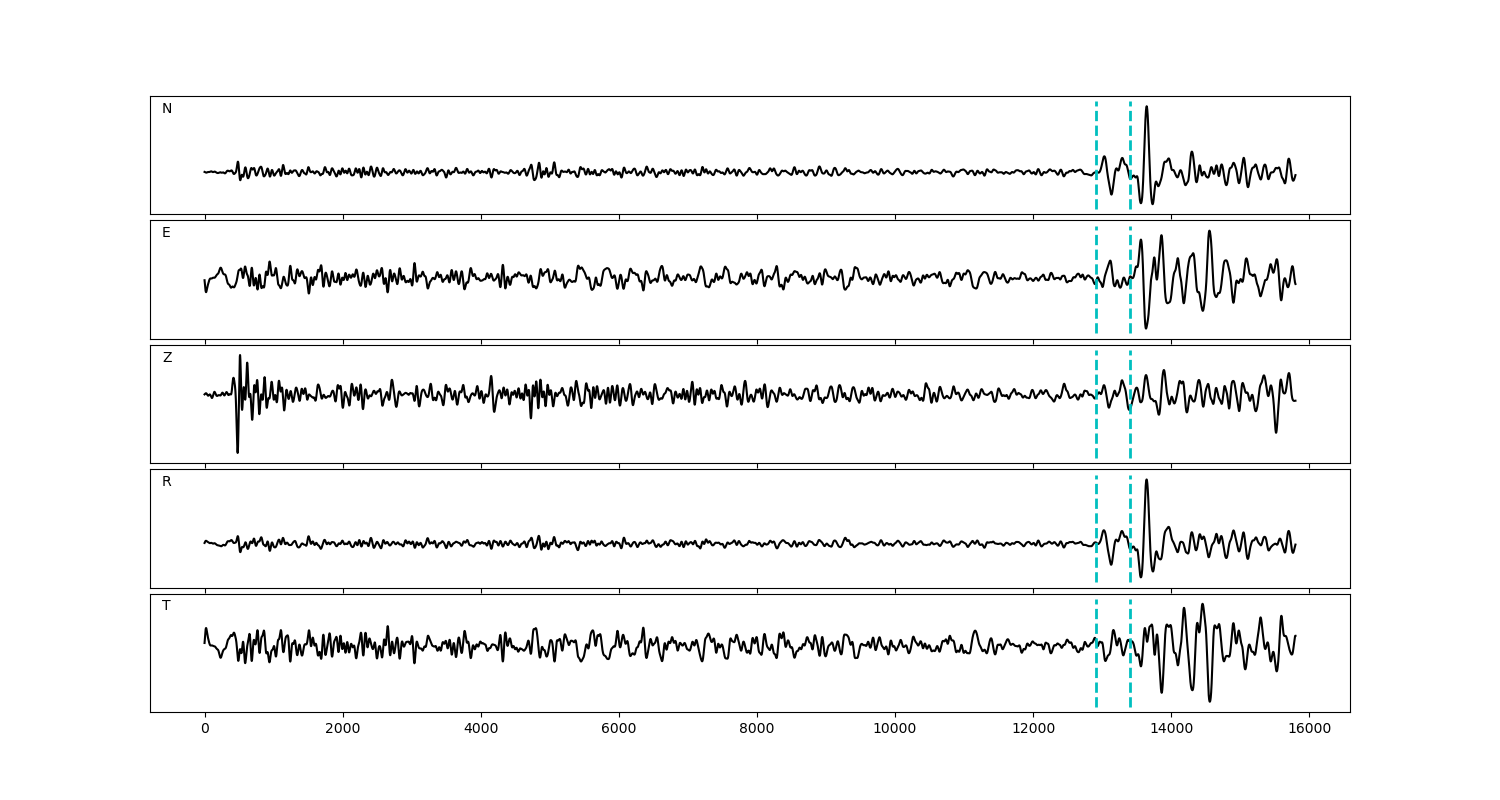Click the tallest peak in the R trace
The height and width of the screenshot is (800, 1500).
point(1146,481)
